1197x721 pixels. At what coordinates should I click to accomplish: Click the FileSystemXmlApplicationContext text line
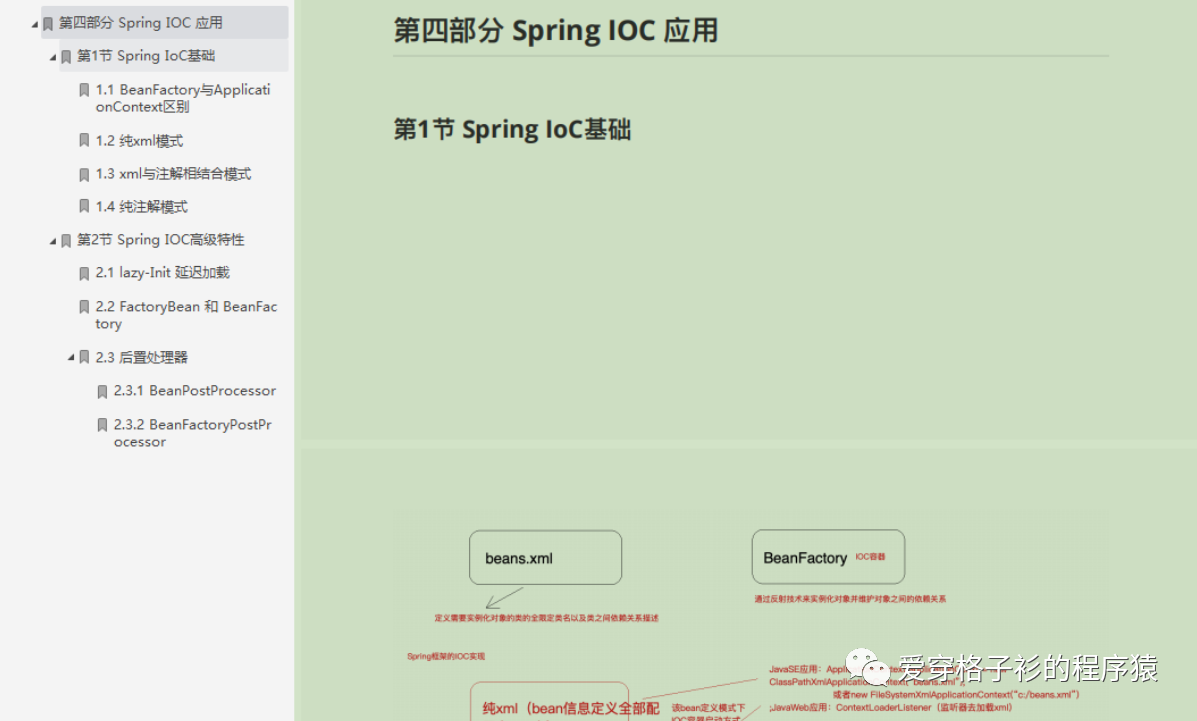click(x=956, y=695)
